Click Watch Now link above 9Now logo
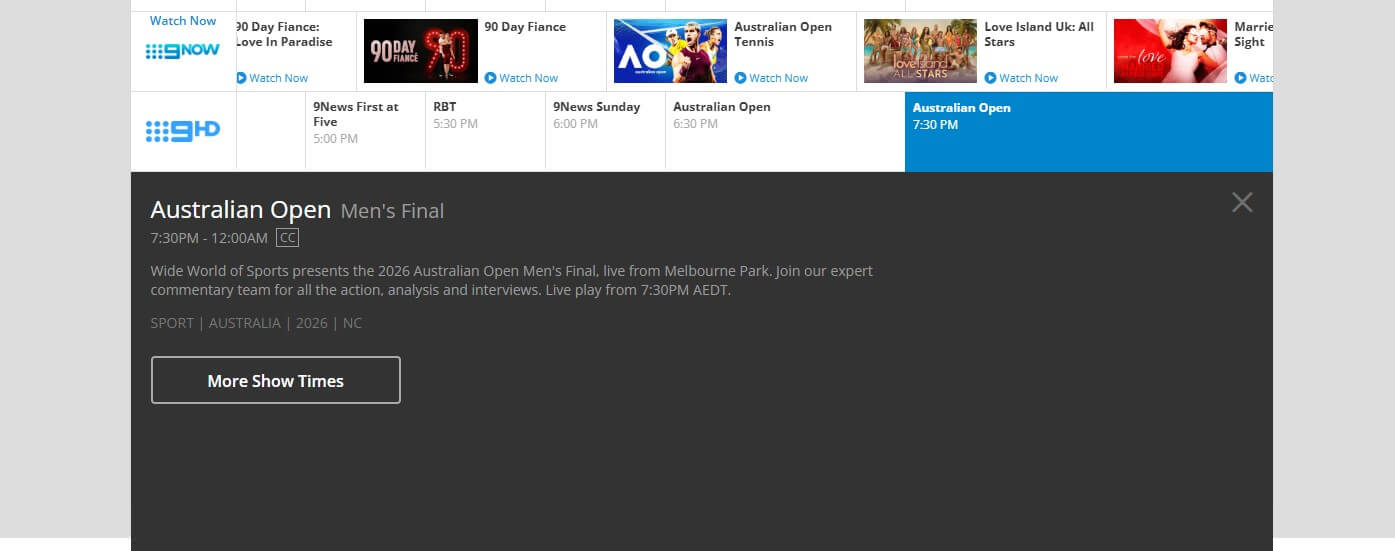This screenshot has width=1395, height=551. tap(183, 21)
